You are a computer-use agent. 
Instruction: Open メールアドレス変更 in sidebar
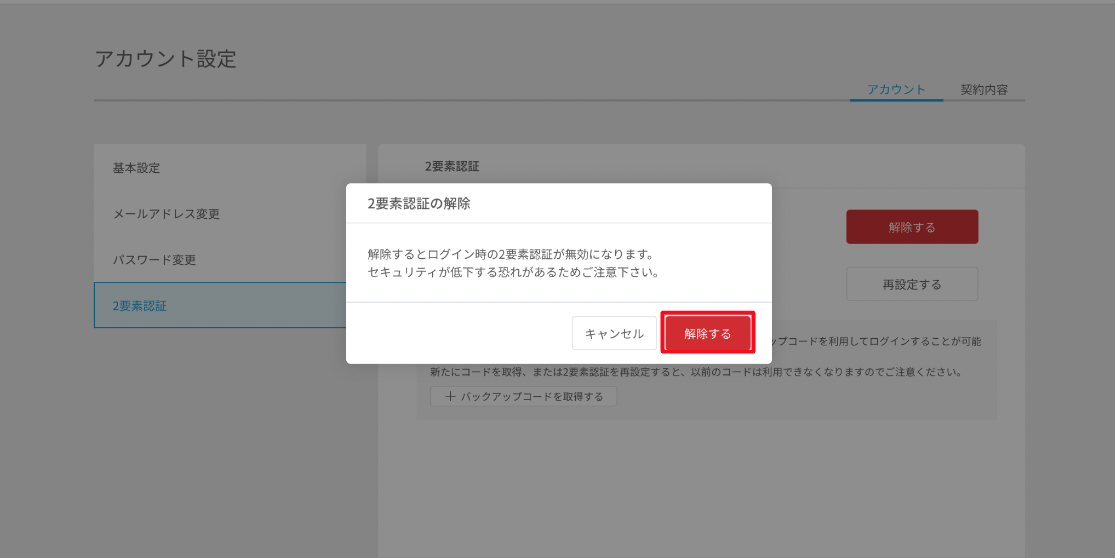pos(230,214)
